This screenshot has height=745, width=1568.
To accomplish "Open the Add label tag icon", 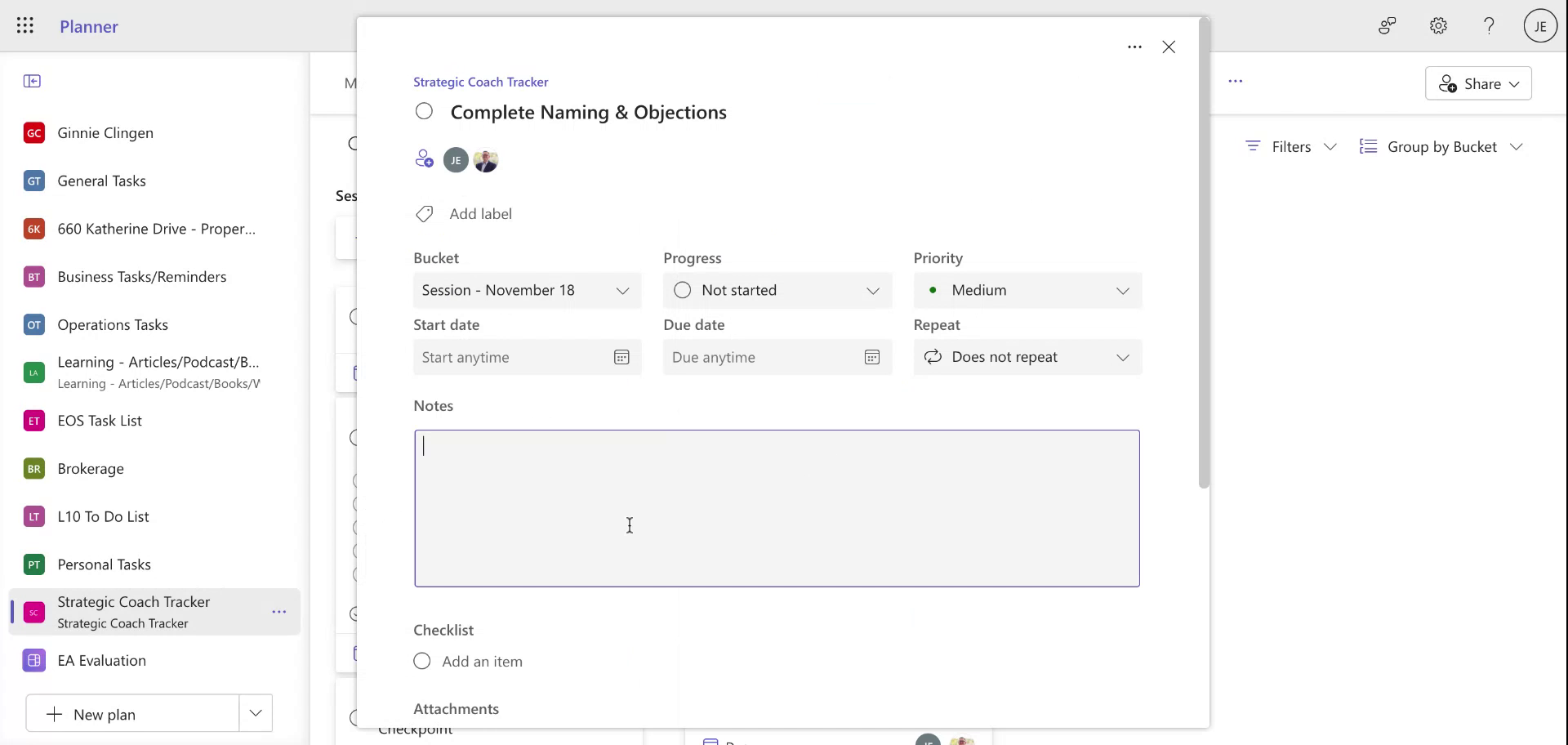I will click(x=424, y=213).
